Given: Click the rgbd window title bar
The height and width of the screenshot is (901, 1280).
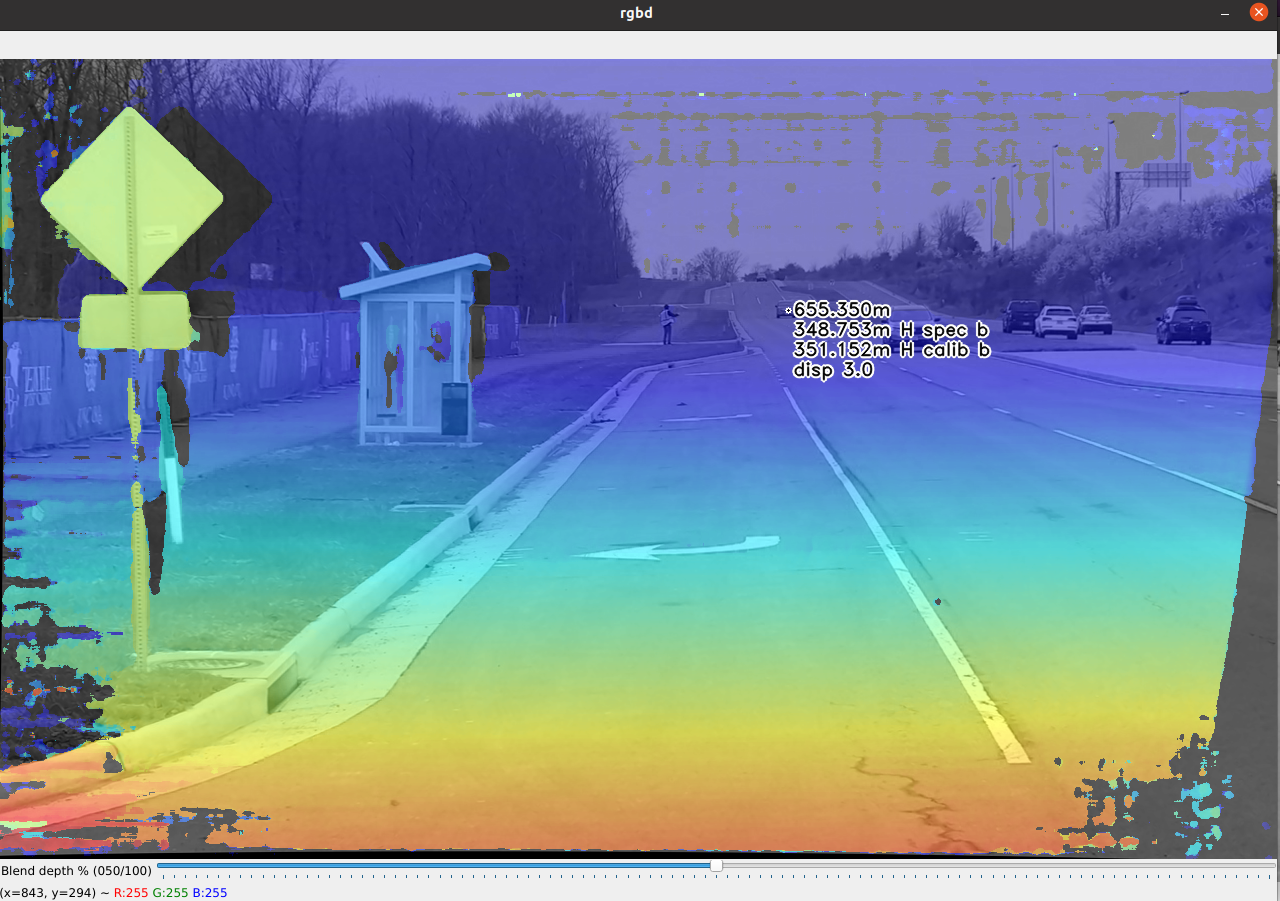Looking at the screenshot, I should coord(636,13).
